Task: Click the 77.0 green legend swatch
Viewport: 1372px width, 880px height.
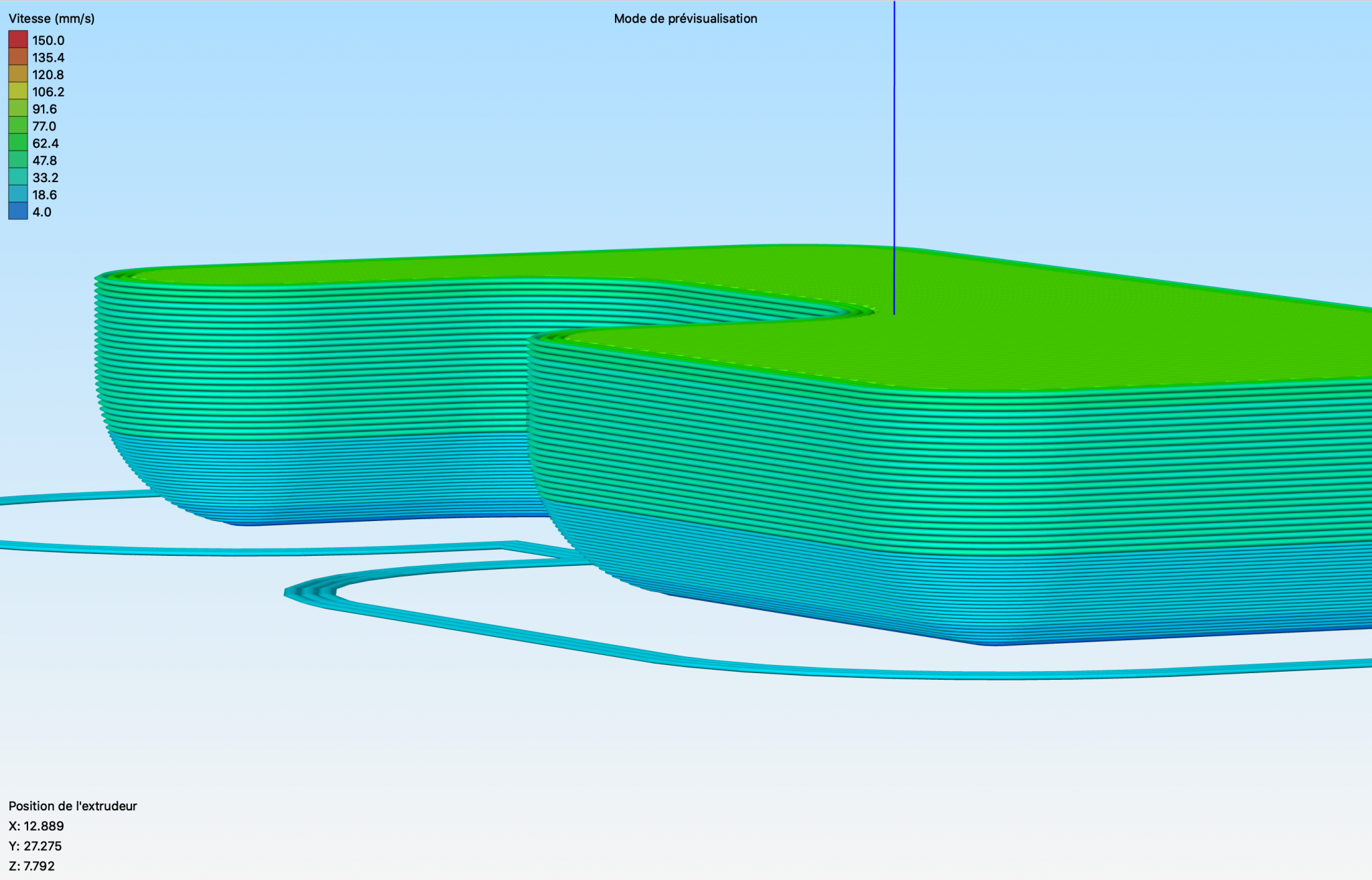Action: tap(18, 126)
